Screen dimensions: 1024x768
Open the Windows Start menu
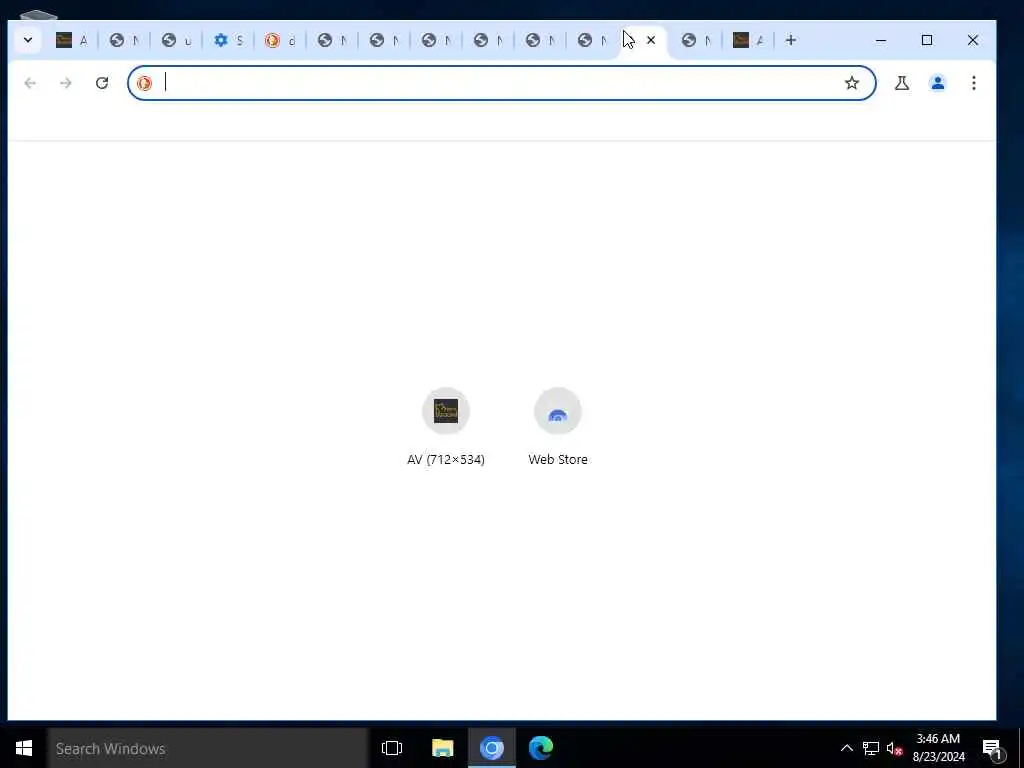(24, 748)
